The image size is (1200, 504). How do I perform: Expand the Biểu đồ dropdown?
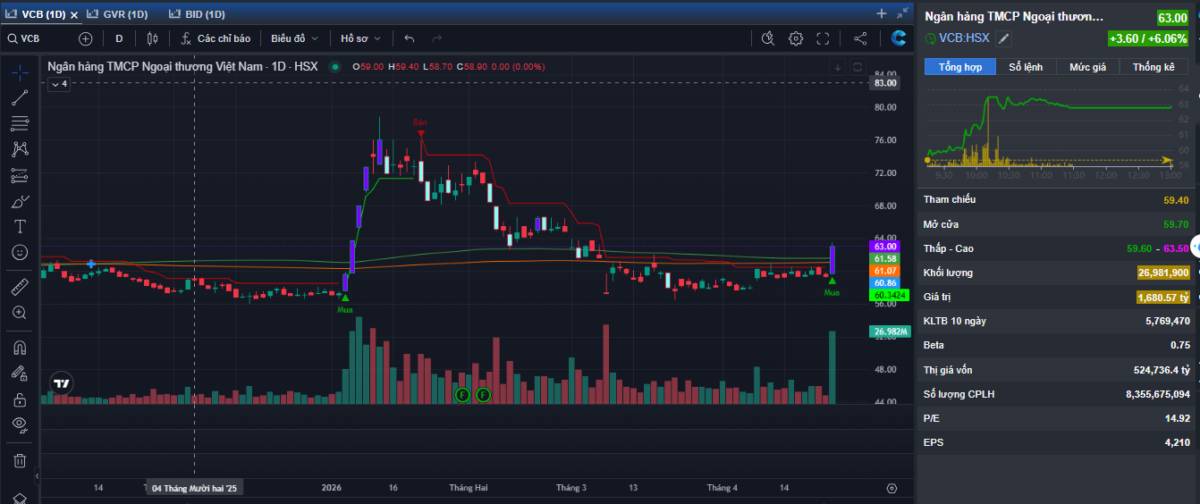[x=294, y=38]
